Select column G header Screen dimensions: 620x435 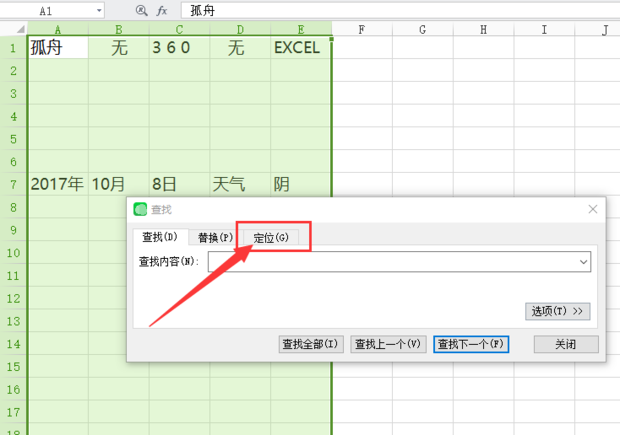(x=422, y=30)
